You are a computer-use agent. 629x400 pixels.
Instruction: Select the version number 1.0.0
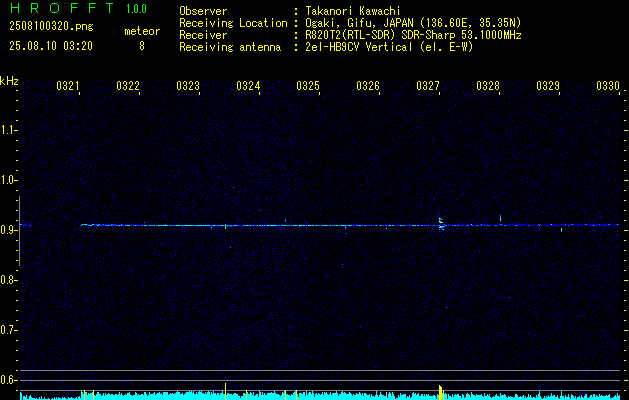[136, 9]
